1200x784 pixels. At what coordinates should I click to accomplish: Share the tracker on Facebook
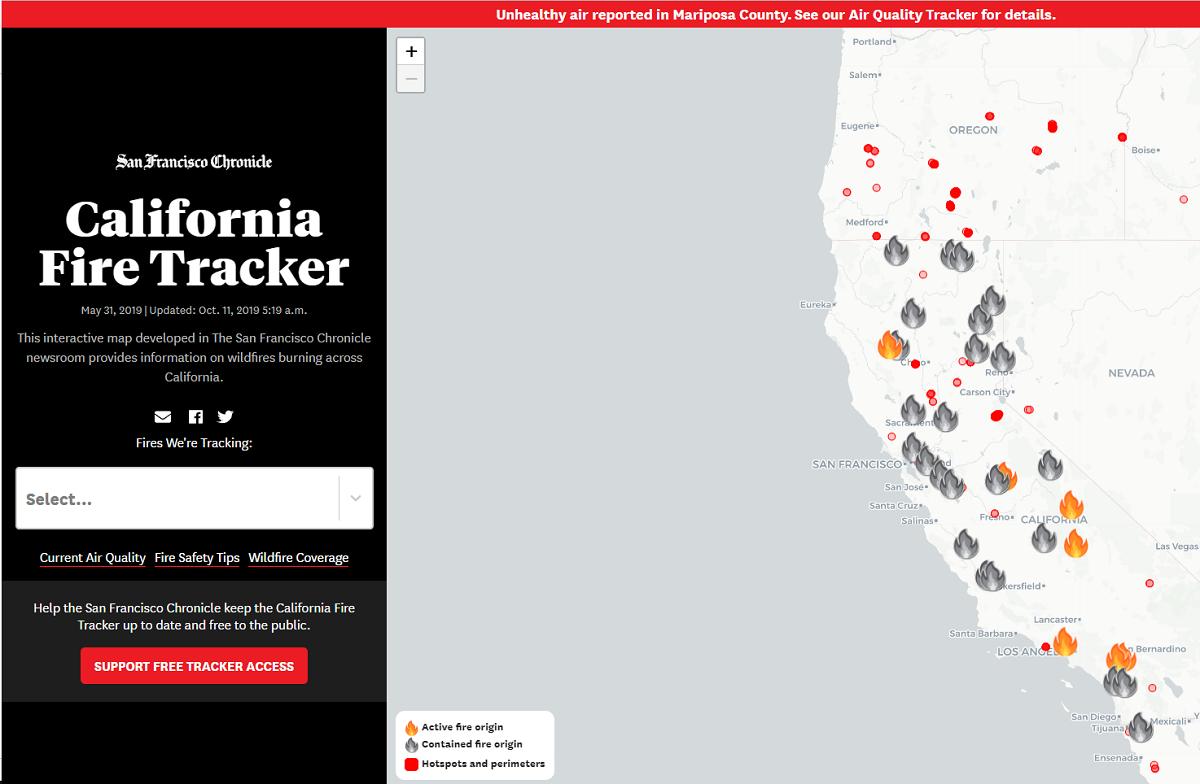pyautogui.click(x=196, y=417)
